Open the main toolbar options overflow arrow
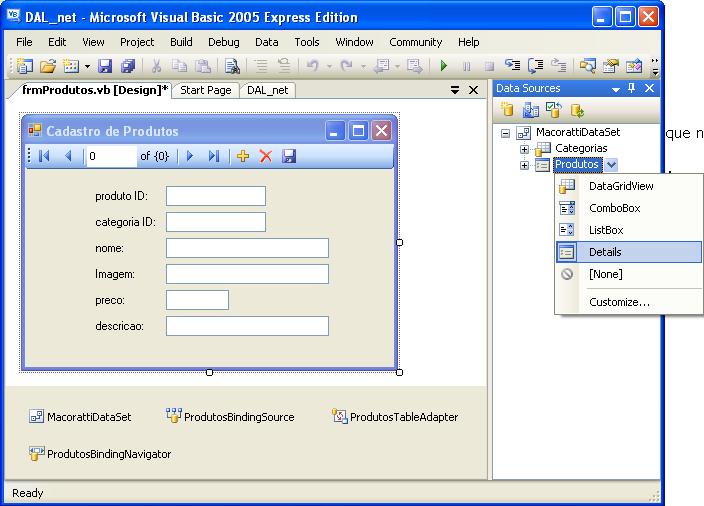 click(655, 66)
